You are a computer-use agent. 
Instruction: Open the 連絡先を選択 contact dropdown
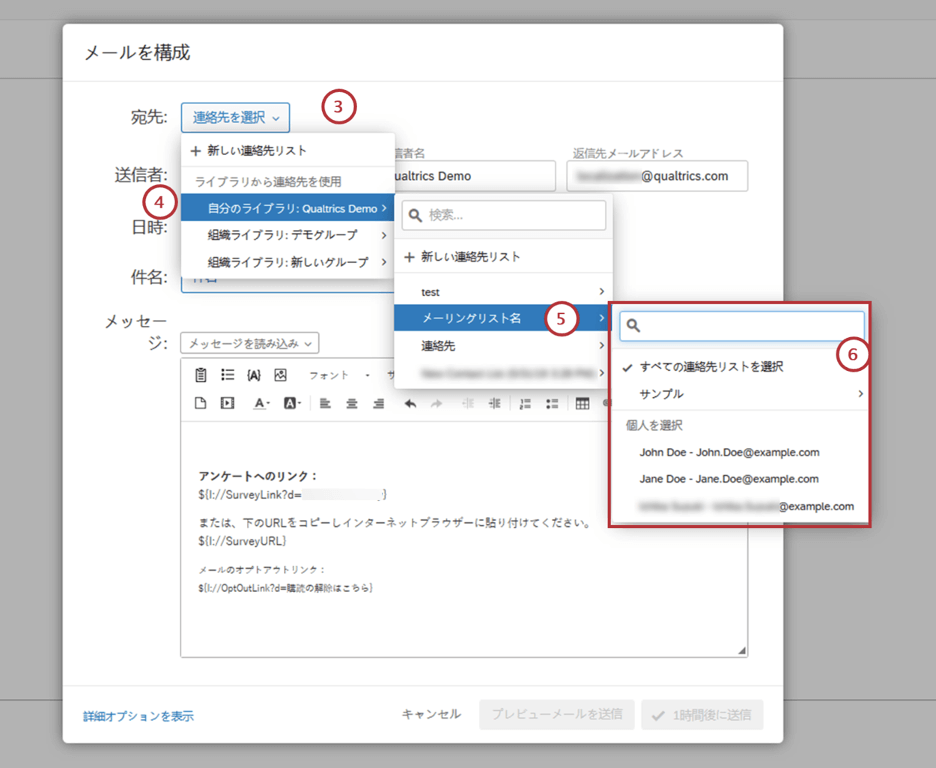coord(235,118)
